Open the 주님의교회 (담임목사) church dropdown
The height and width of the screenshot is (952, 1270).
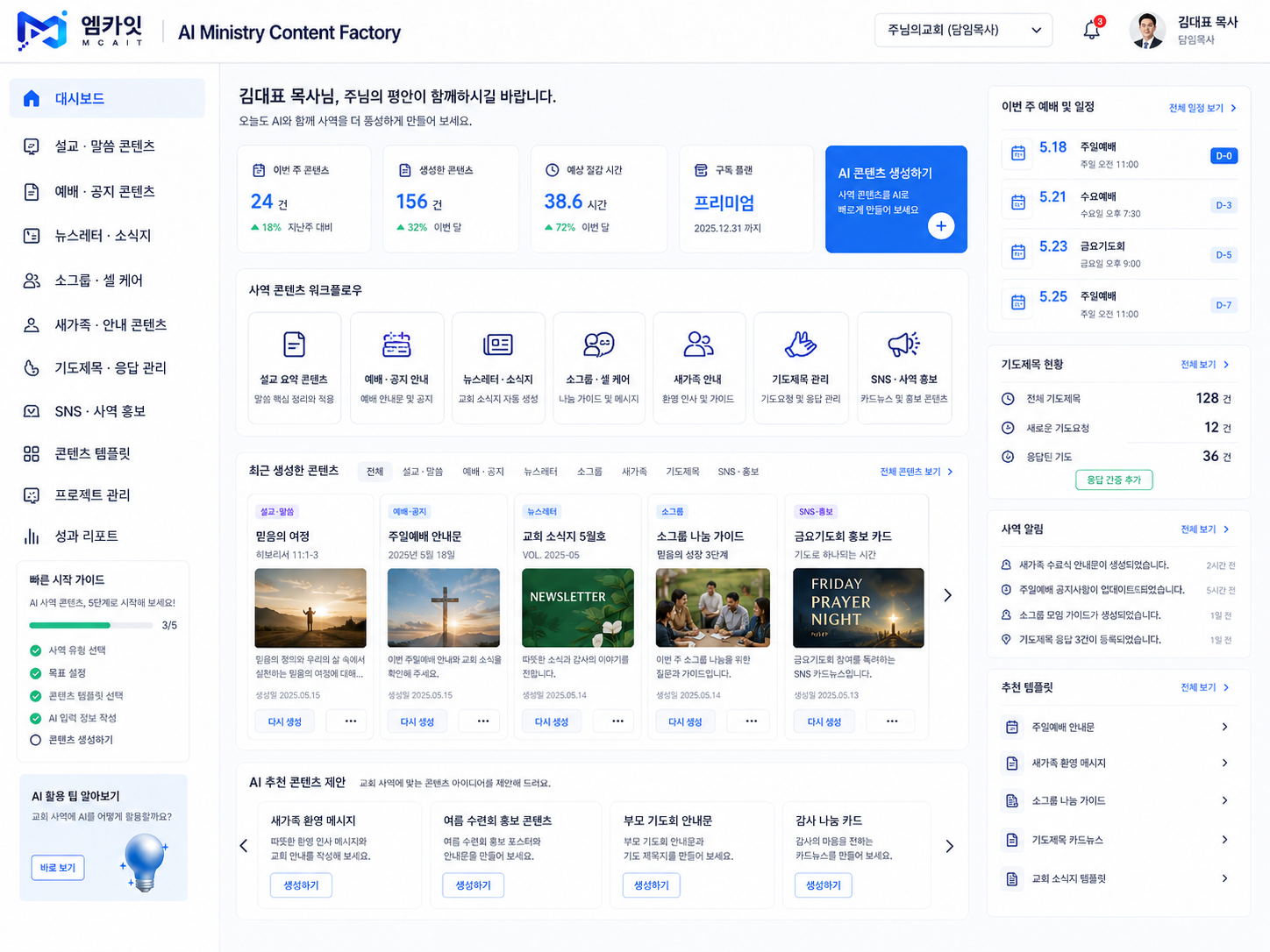pyautogui.click(x=963, y=30)
